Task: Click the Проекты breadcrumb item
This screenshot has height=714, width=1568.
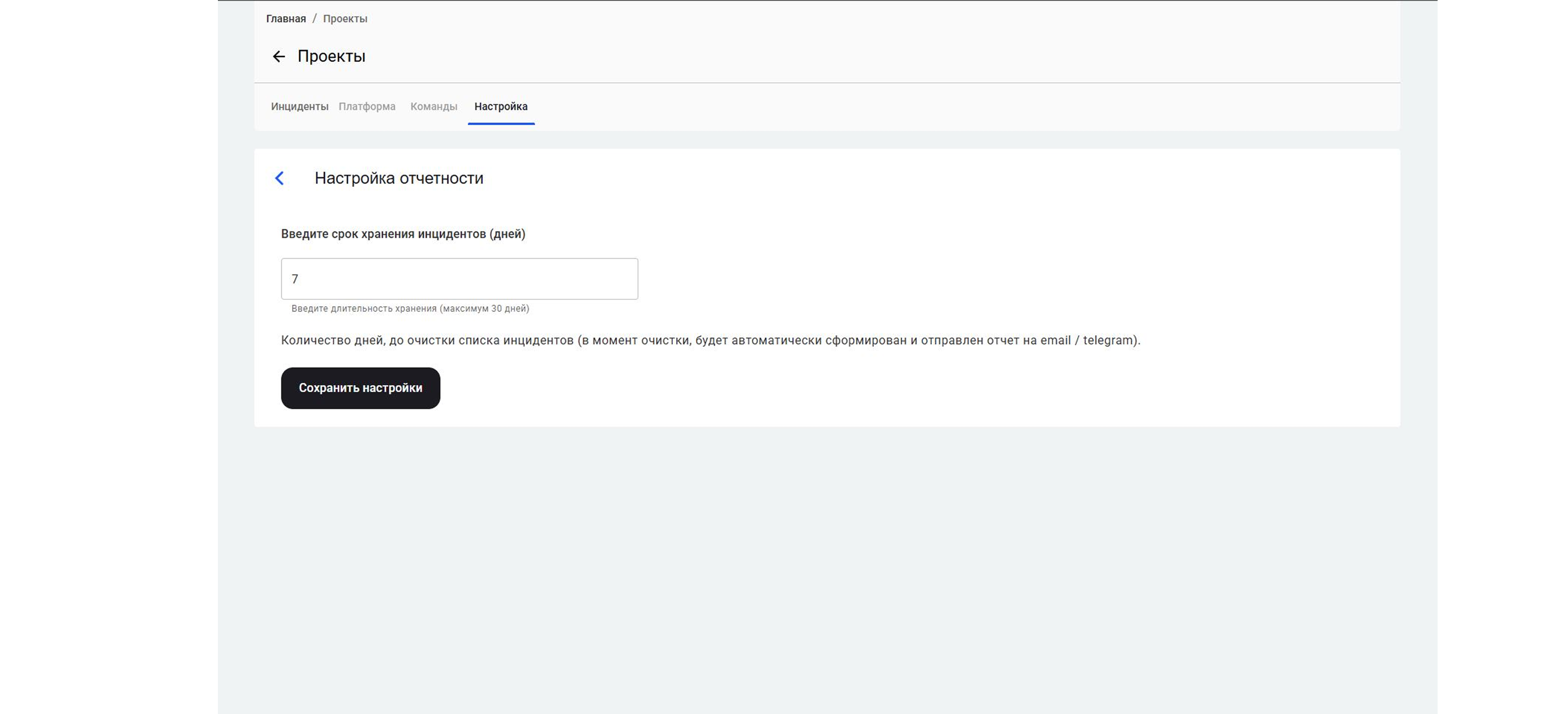Action: point(345,19)
